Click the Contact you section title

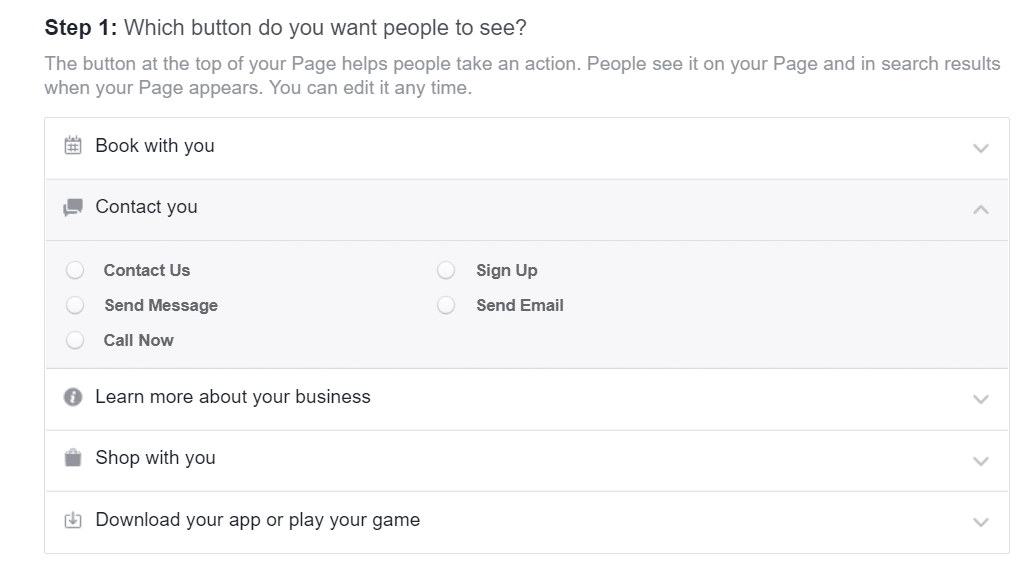coord(146,207)
